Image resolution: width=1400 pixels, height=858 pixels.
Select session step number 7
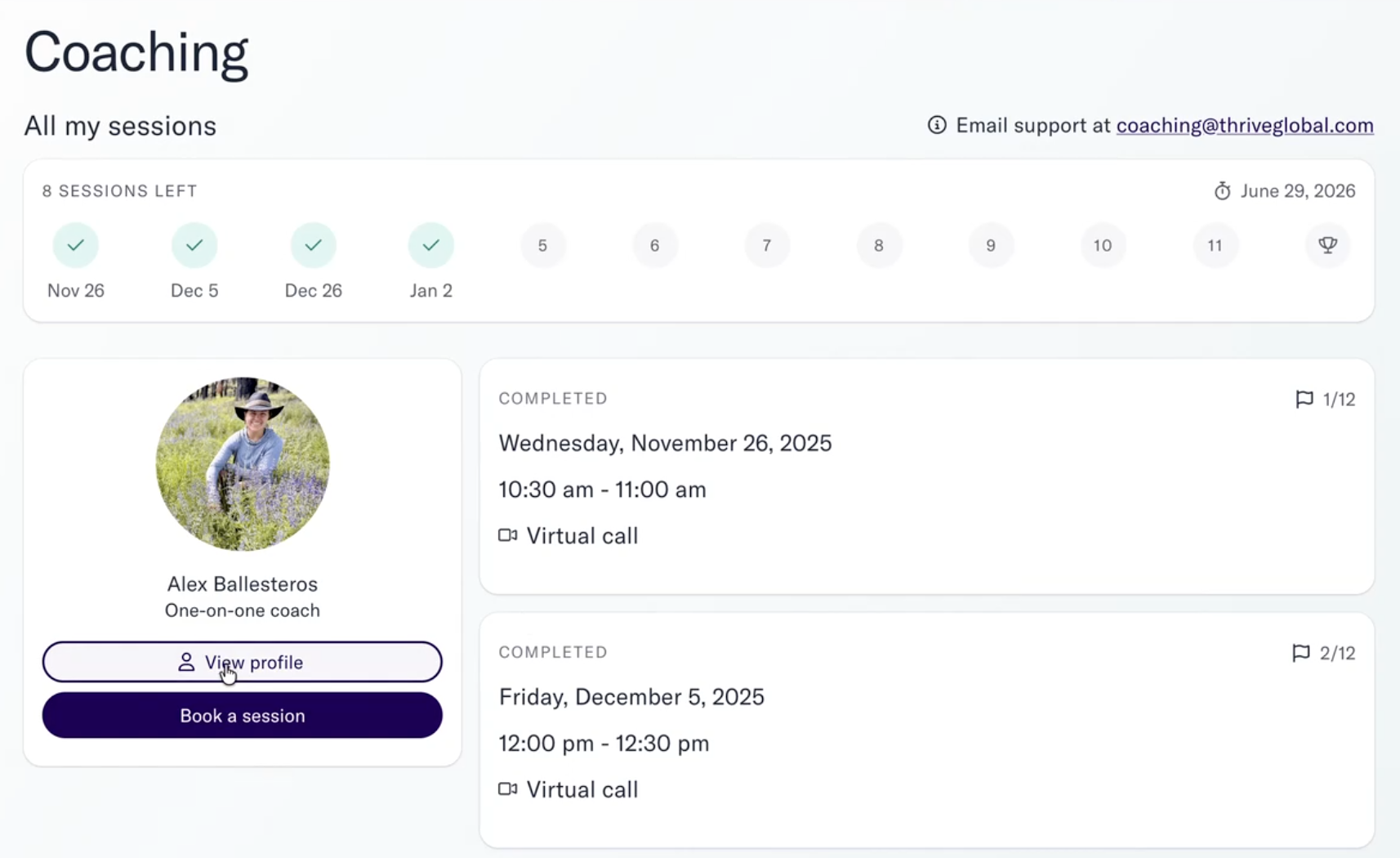click(x=766, y=245)
